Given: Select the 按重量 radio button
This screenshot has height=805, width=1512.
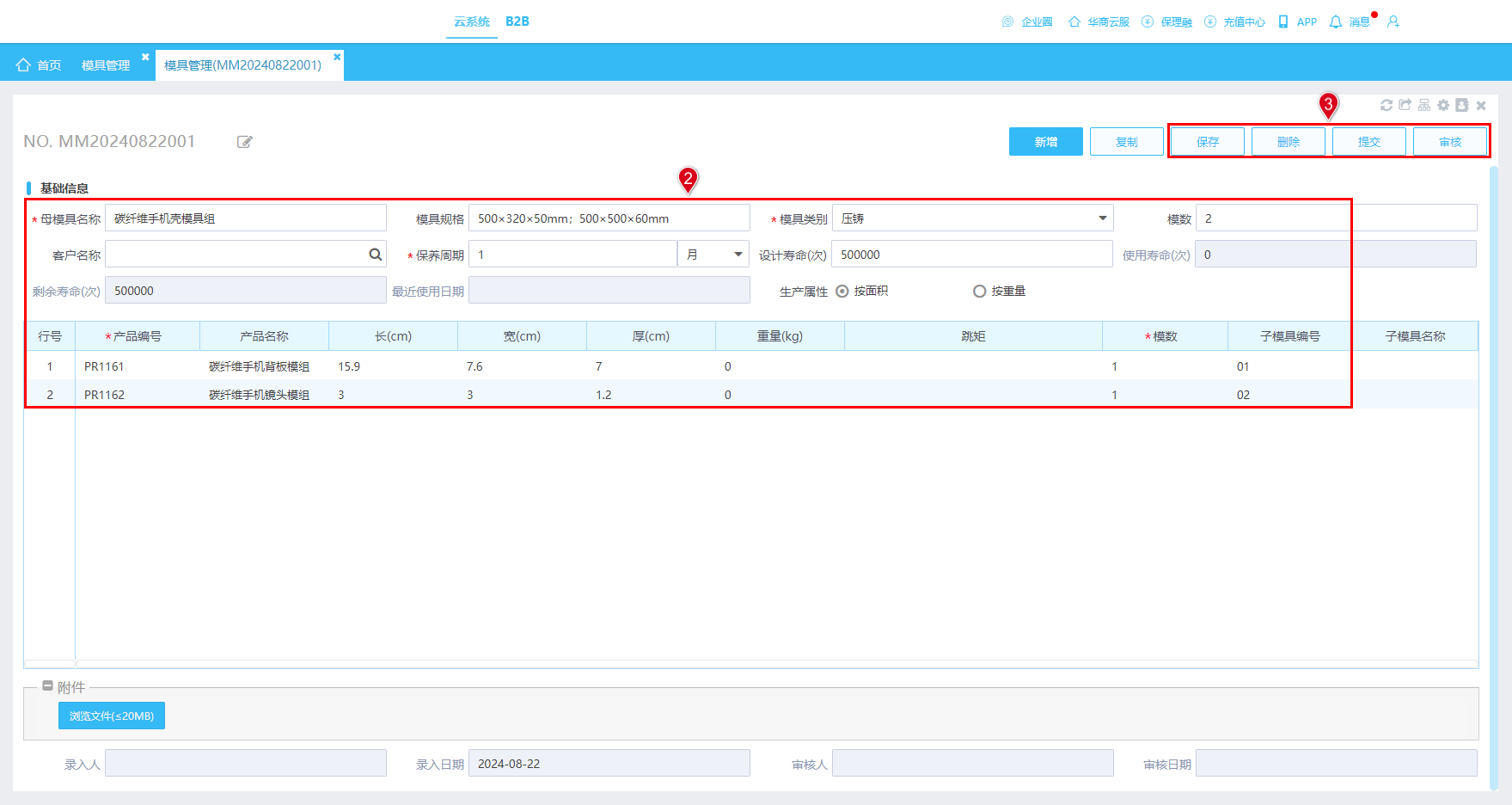Looking at the screenshot, I should (979, 292).
